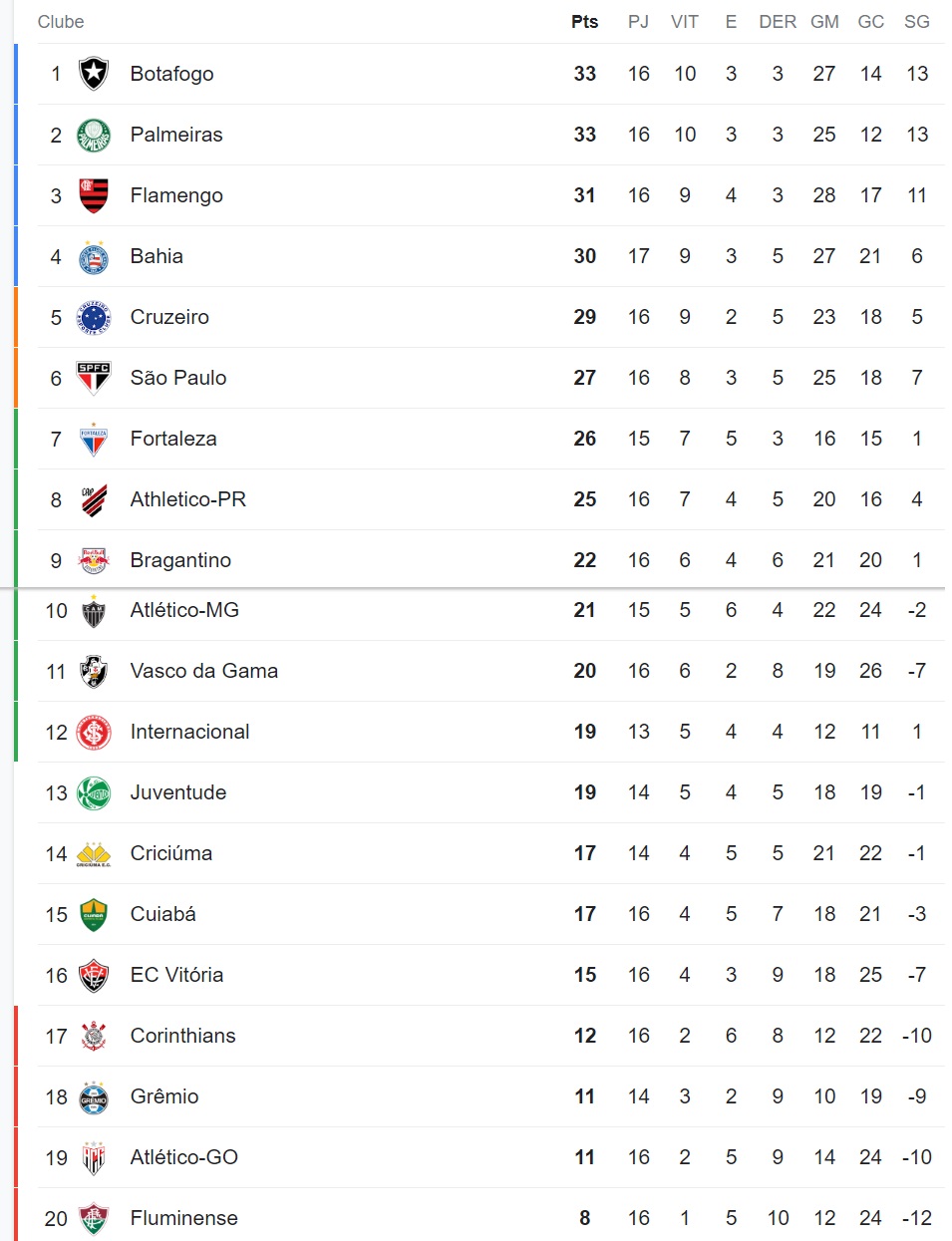Viewport: 952px width, 1241px height.
Task: Click the Corinthians crest icon
Action: [94, 1036]
